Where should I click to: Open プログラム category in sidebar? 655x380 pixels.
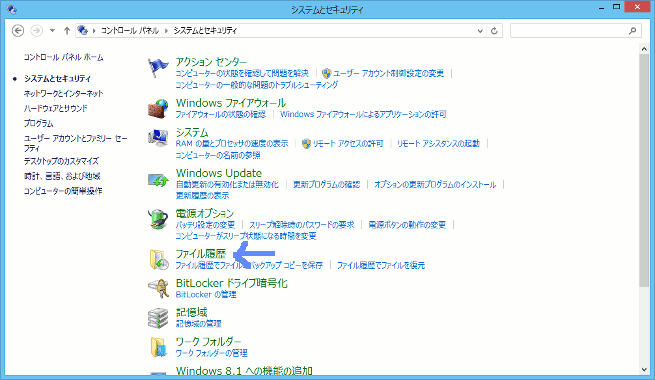point(38,124)
